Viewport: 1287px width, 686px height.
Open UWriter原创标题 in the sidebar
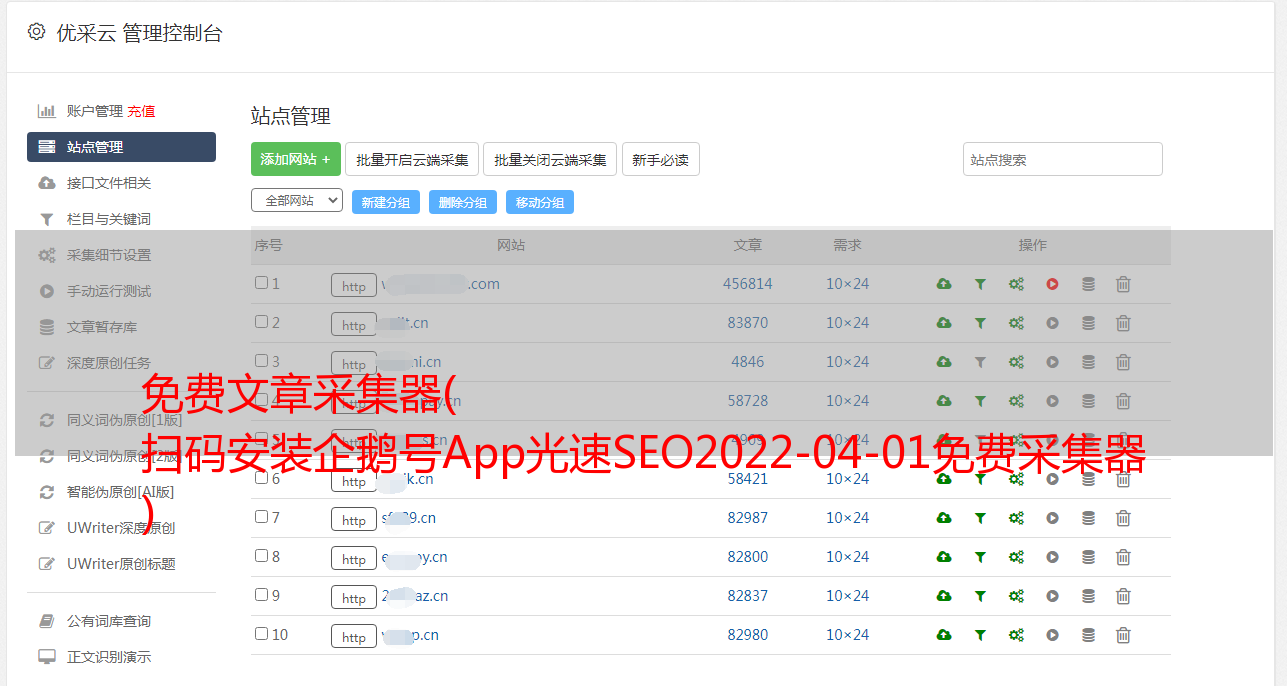(x=121, y=564)
